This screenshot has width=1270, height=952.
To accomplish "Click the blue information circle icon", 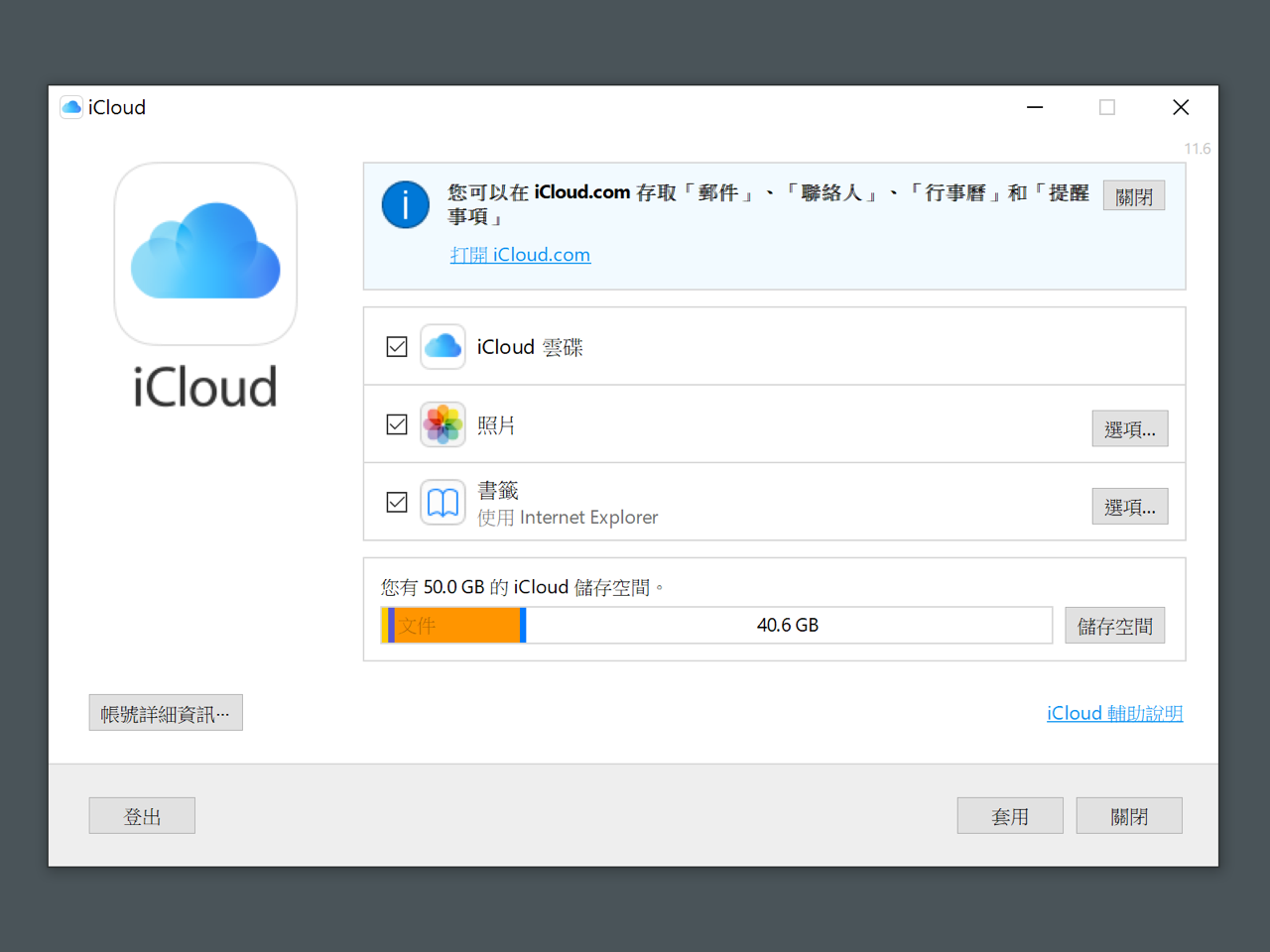I will pyautogui.click(x=406, y=205).
